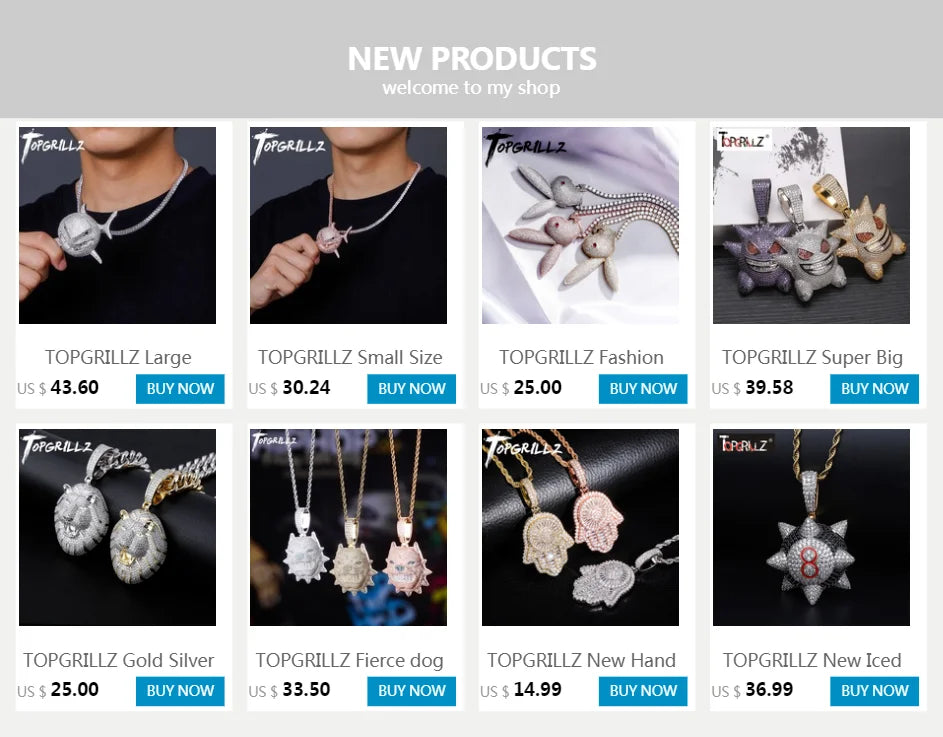The width and height of the screenshot is (943, 737).
Task: Click BUY NOW for Fierce dog pendant
Action: [x=411, y=691]
